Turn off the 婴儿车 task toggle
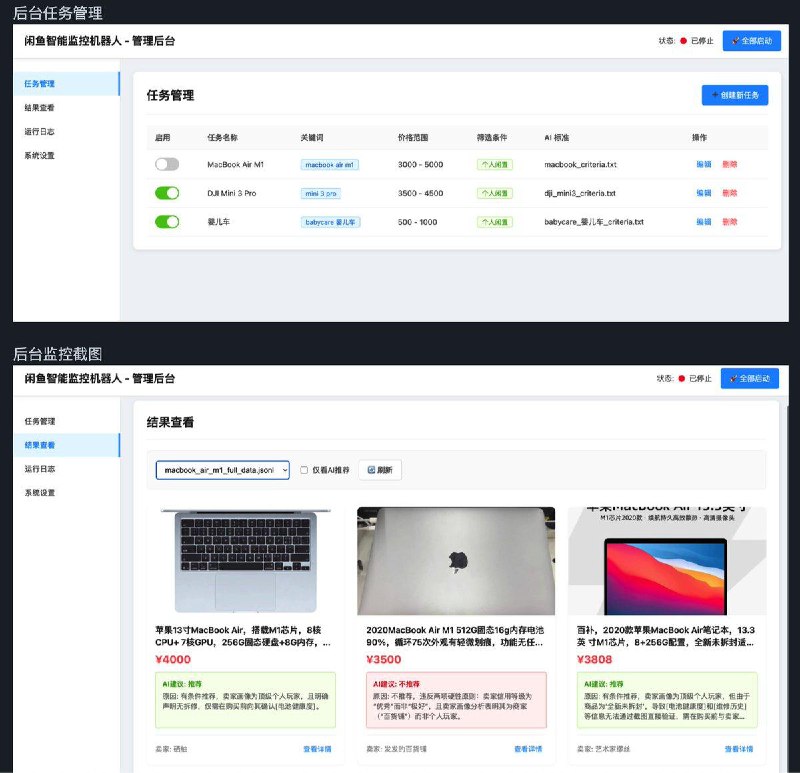The image size is (800, 773). click(166, 223)
